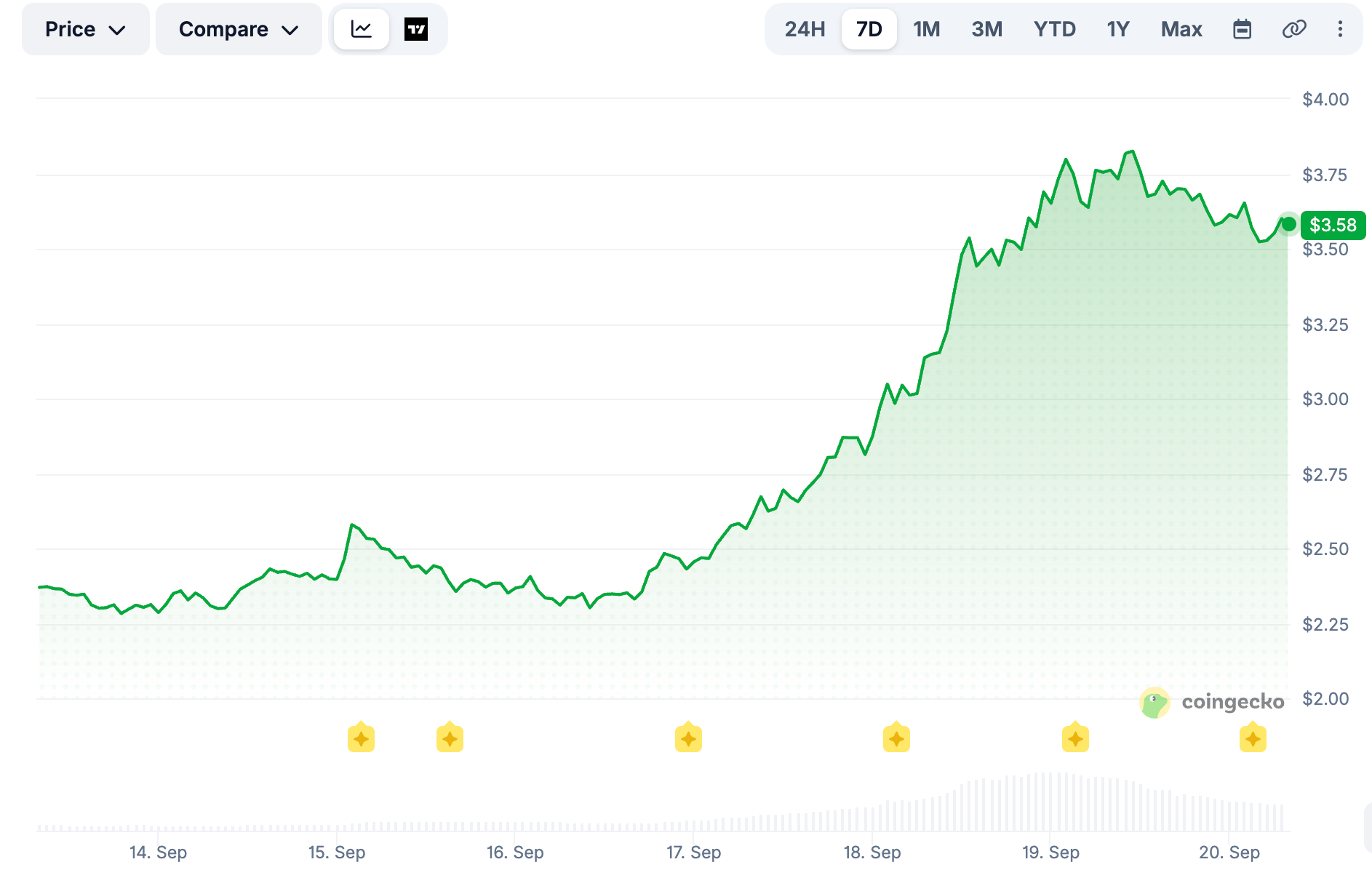Image resolution: width=1372 pixels, height=870 pixels.
Task: Click the news marker below 17. Sep
Action: pyautogui.click(x=688, y=738)
